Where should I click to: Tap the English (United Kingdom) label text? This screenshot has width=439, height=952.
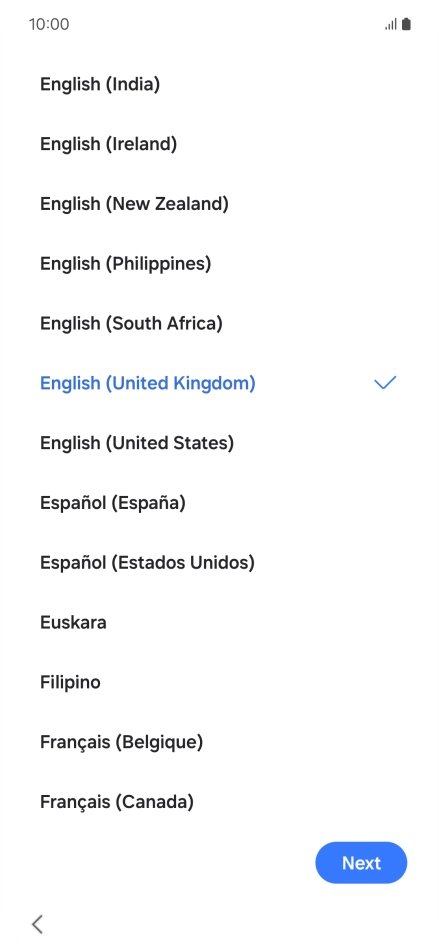[148, 383]
